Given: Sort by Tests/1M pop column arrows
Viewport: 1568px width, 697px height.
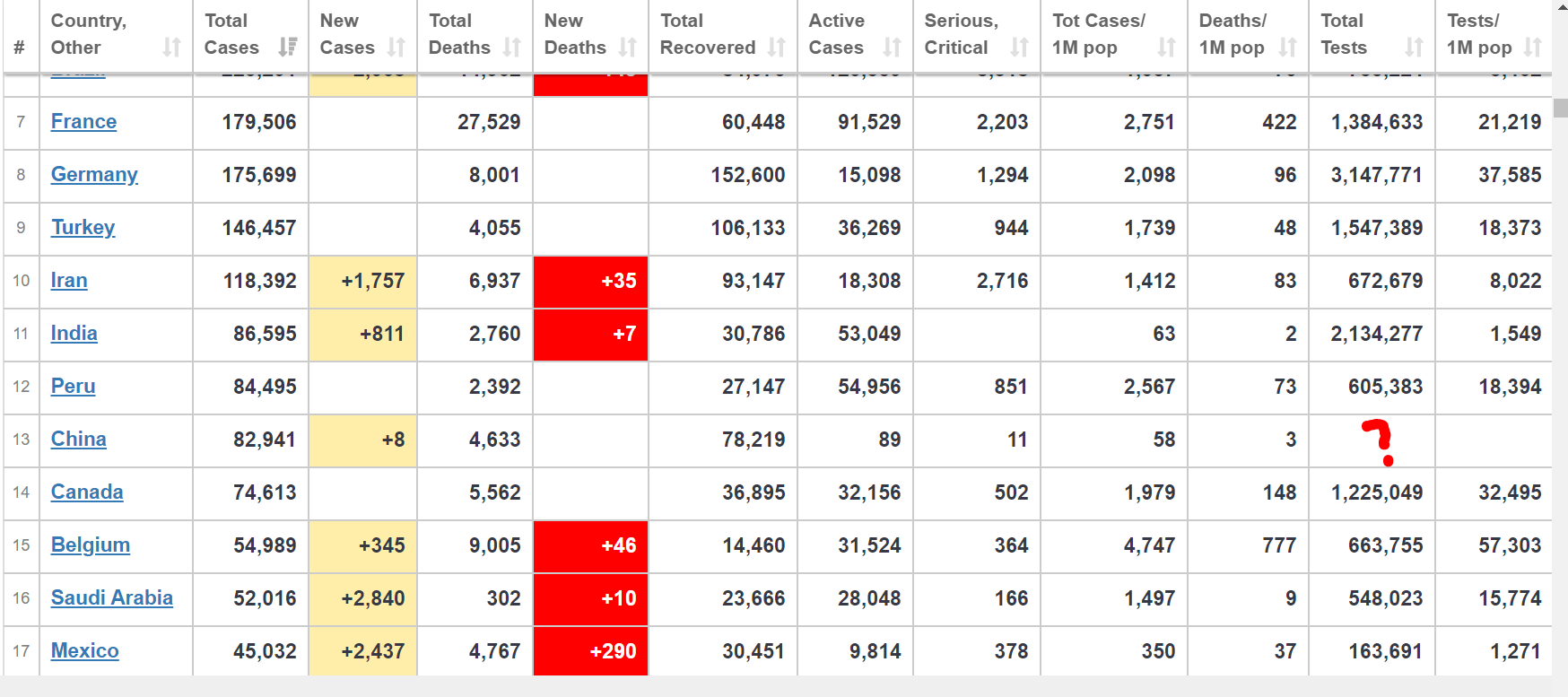Looking at the screenshot, I should 1533,48.
